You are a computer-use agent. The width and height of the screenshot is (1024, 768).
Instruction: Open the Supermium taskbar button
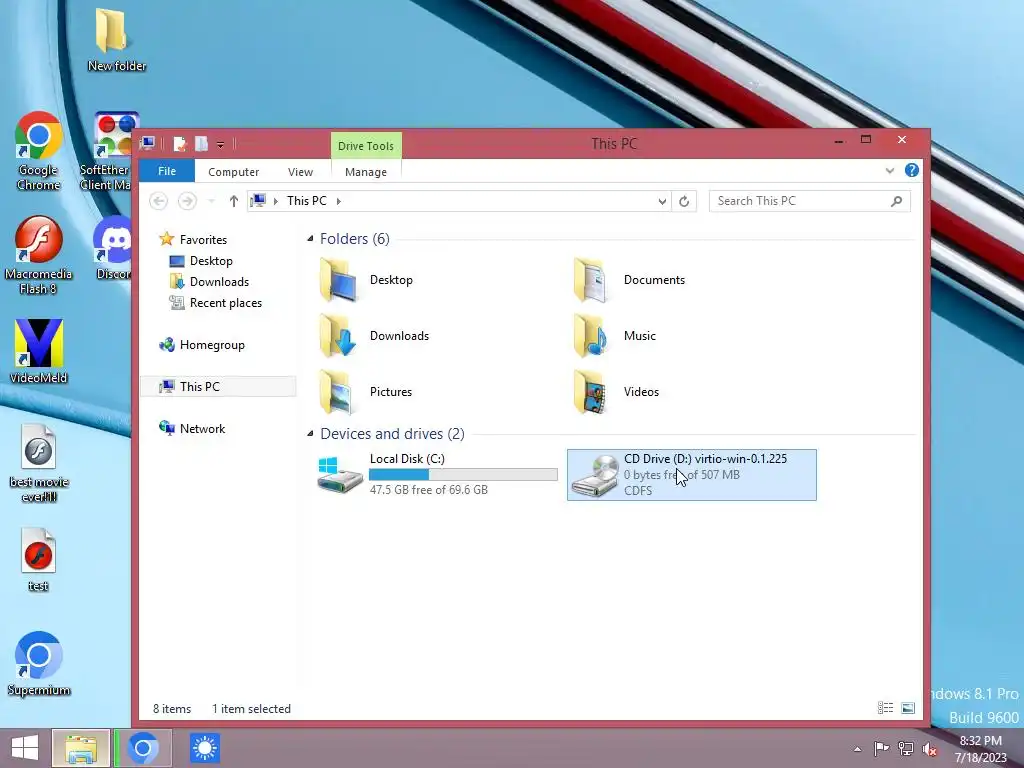(143, 748)
